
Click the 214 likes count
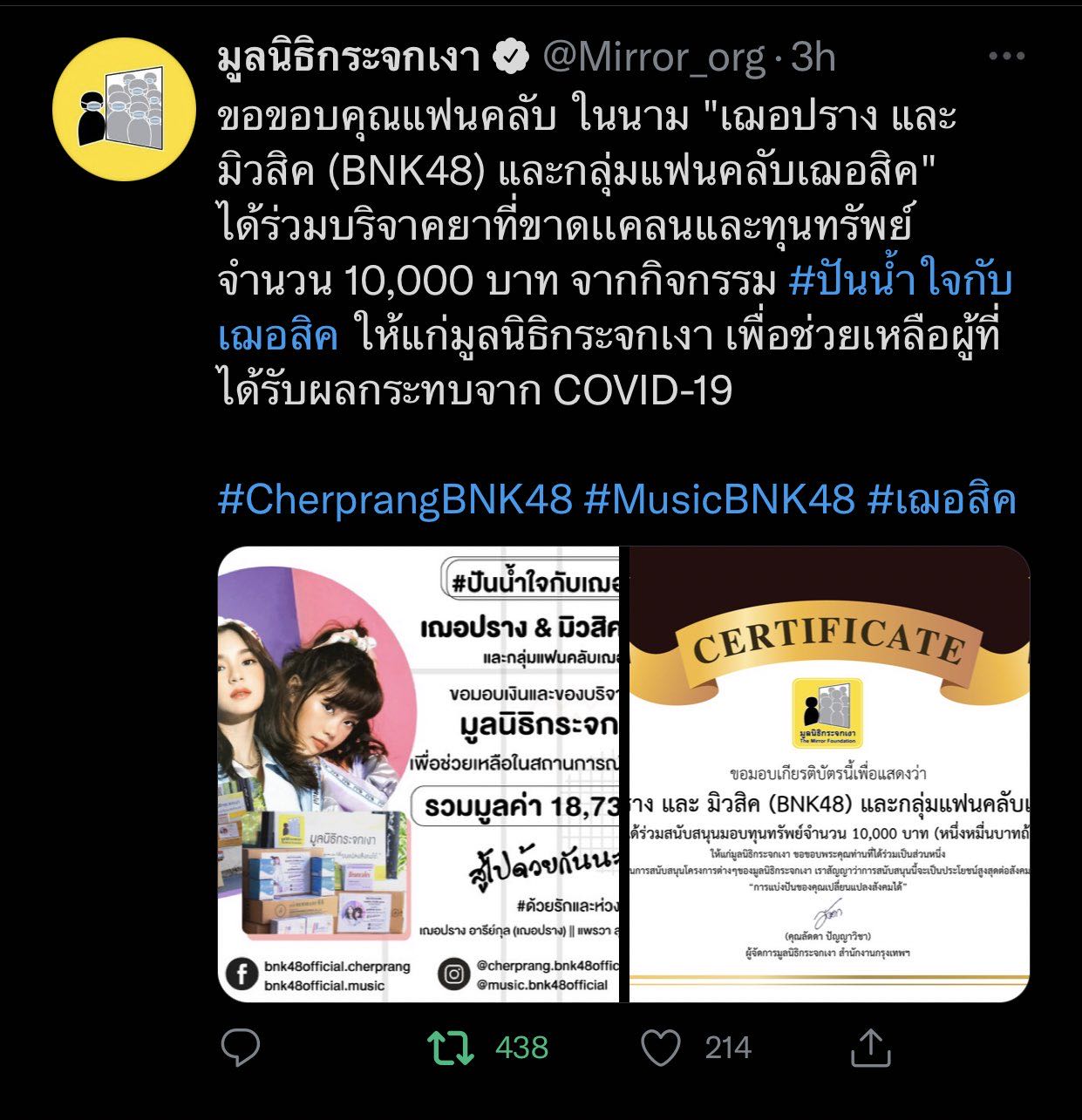[x=728, y=1048]
